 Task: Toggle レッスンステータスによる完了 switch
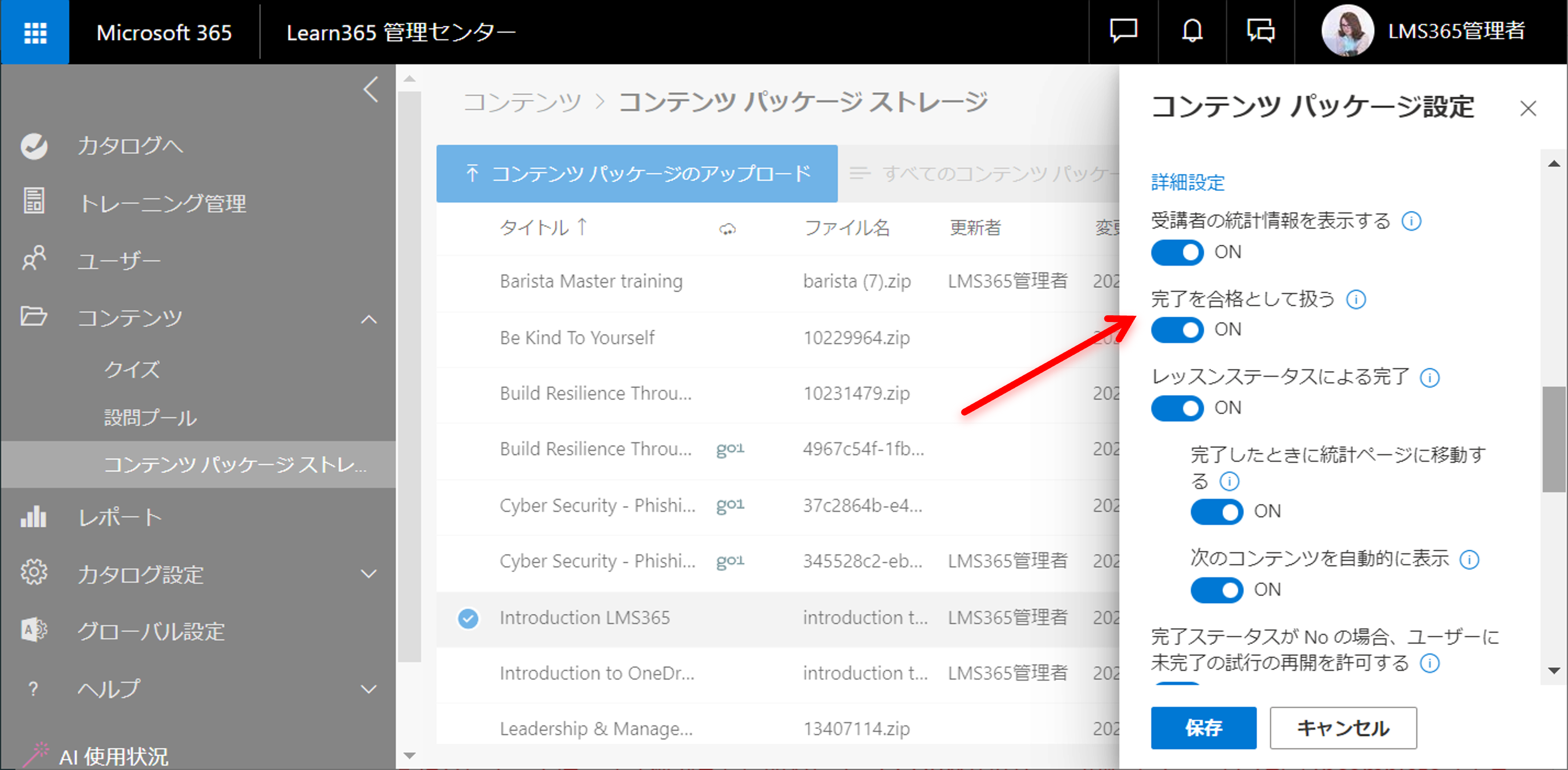coord(1177,409)
